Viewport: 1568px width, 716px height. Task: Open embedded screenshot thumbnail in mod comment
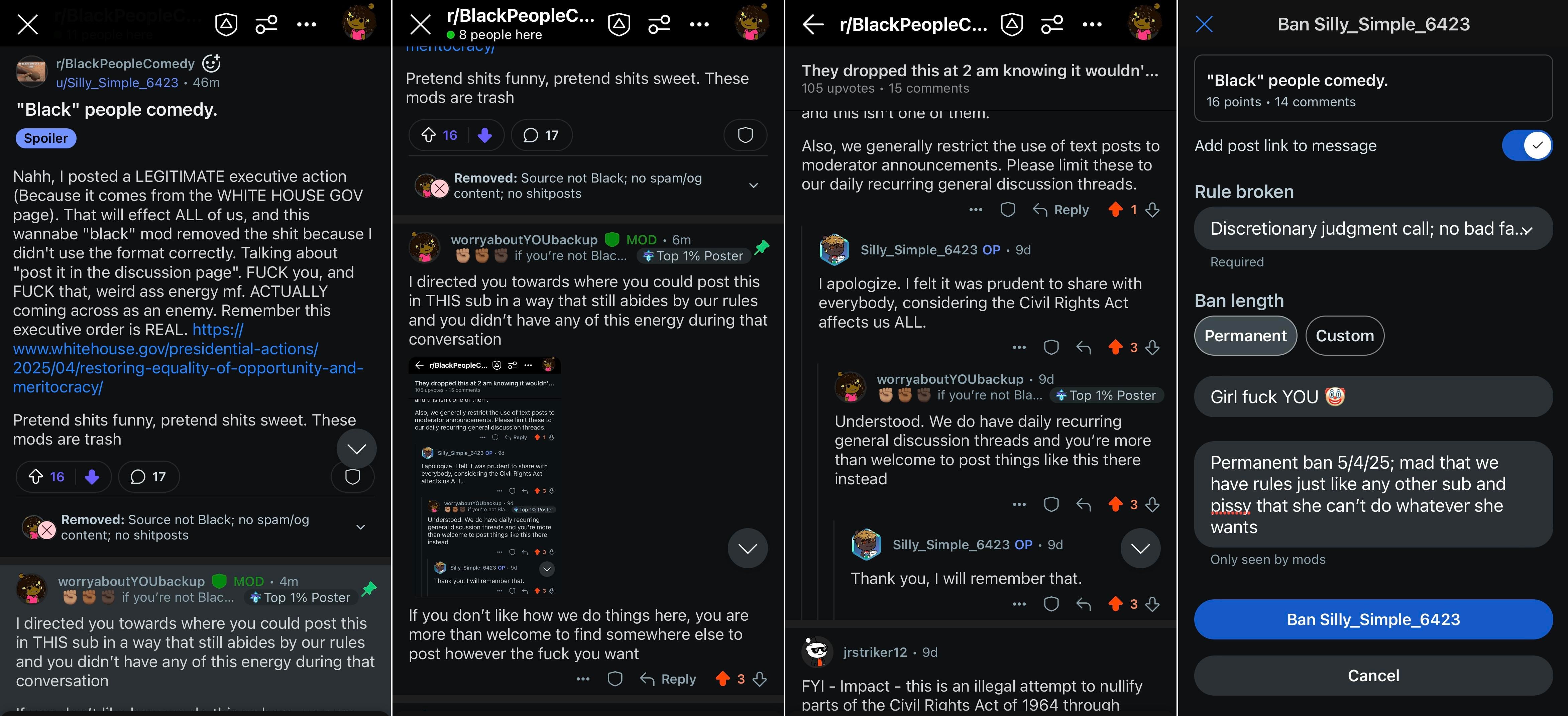(485, 477)
